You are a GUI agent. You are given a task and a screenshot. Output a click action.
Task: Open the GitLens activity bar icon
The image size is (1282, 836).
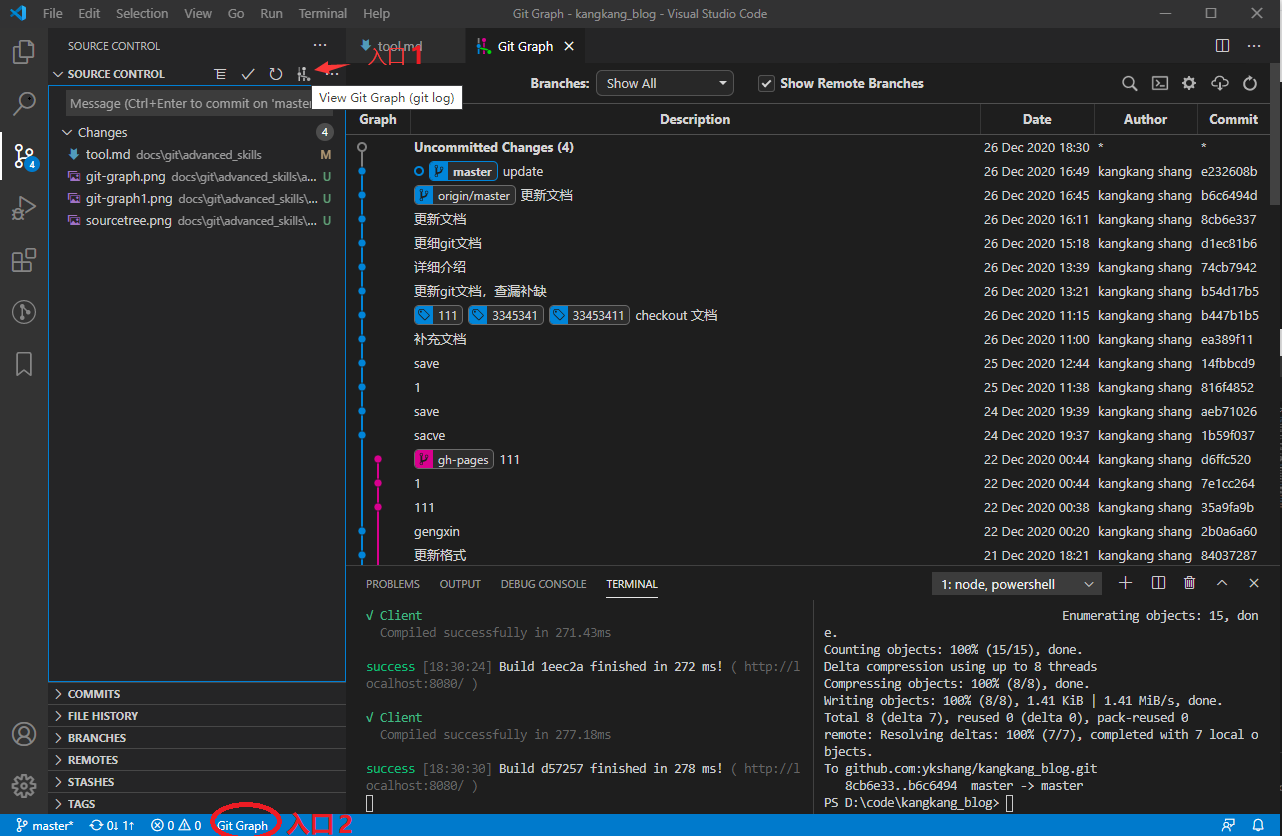pos(24,312)
